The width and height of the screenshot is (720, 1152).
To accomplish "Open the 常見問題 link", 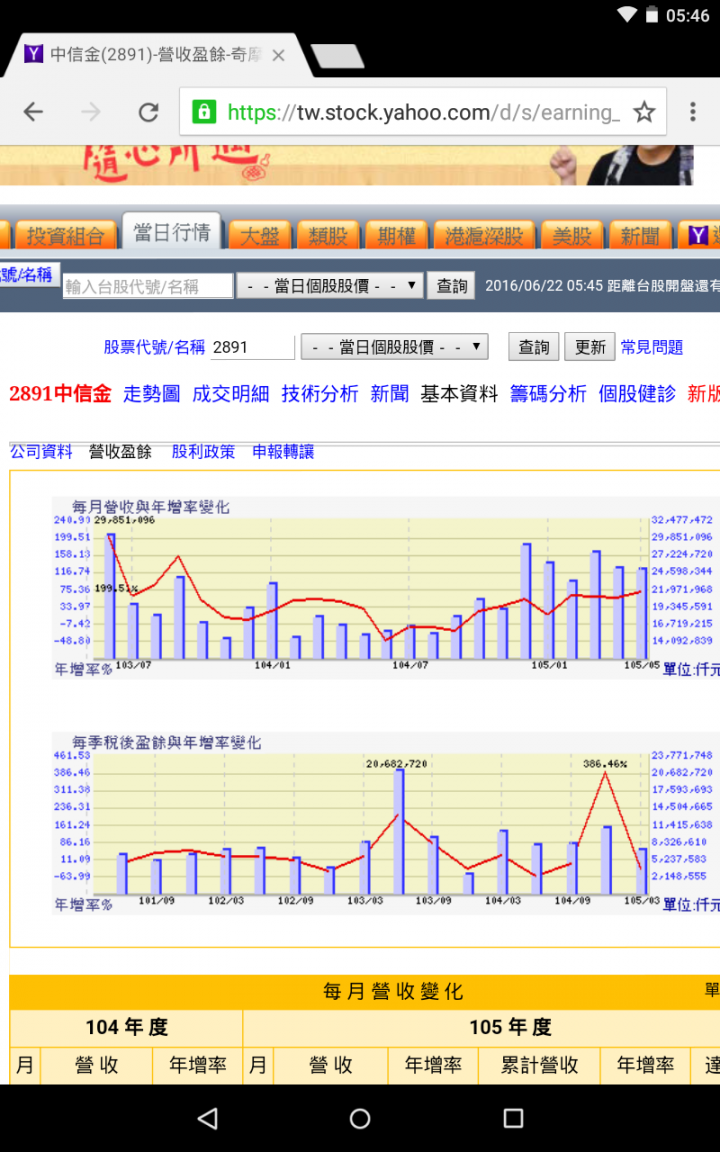I will [652, 347].
